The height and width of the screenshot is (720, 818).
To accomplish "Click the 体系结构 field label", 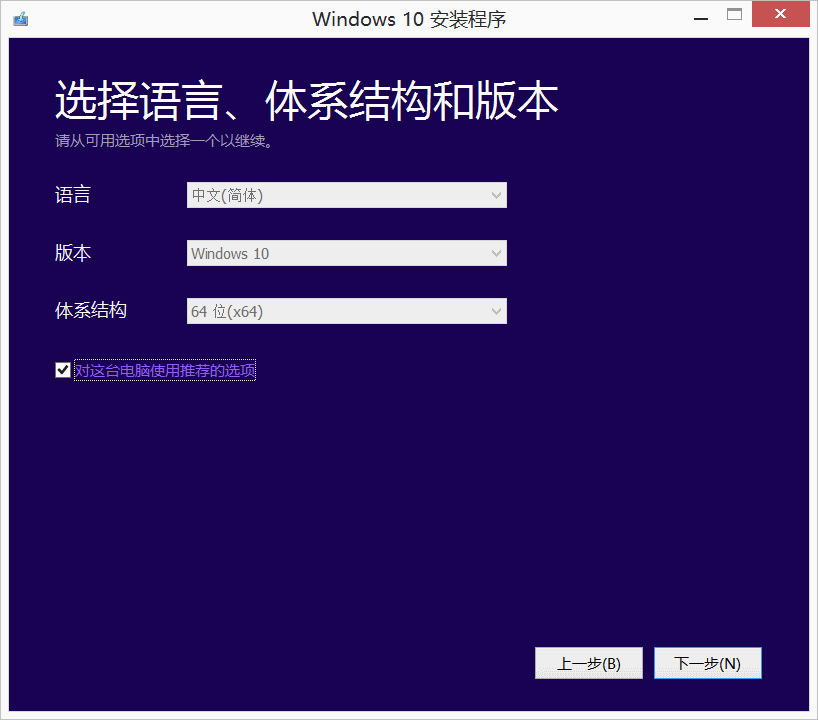I will pos(91,310).
